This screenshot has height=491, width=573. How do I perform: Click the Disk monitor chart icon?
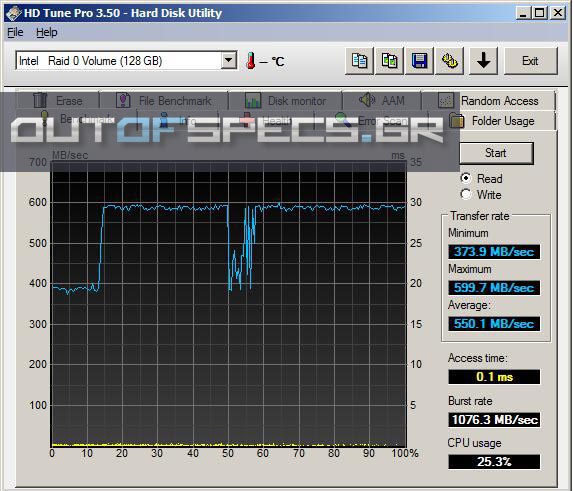click(253, 100)
